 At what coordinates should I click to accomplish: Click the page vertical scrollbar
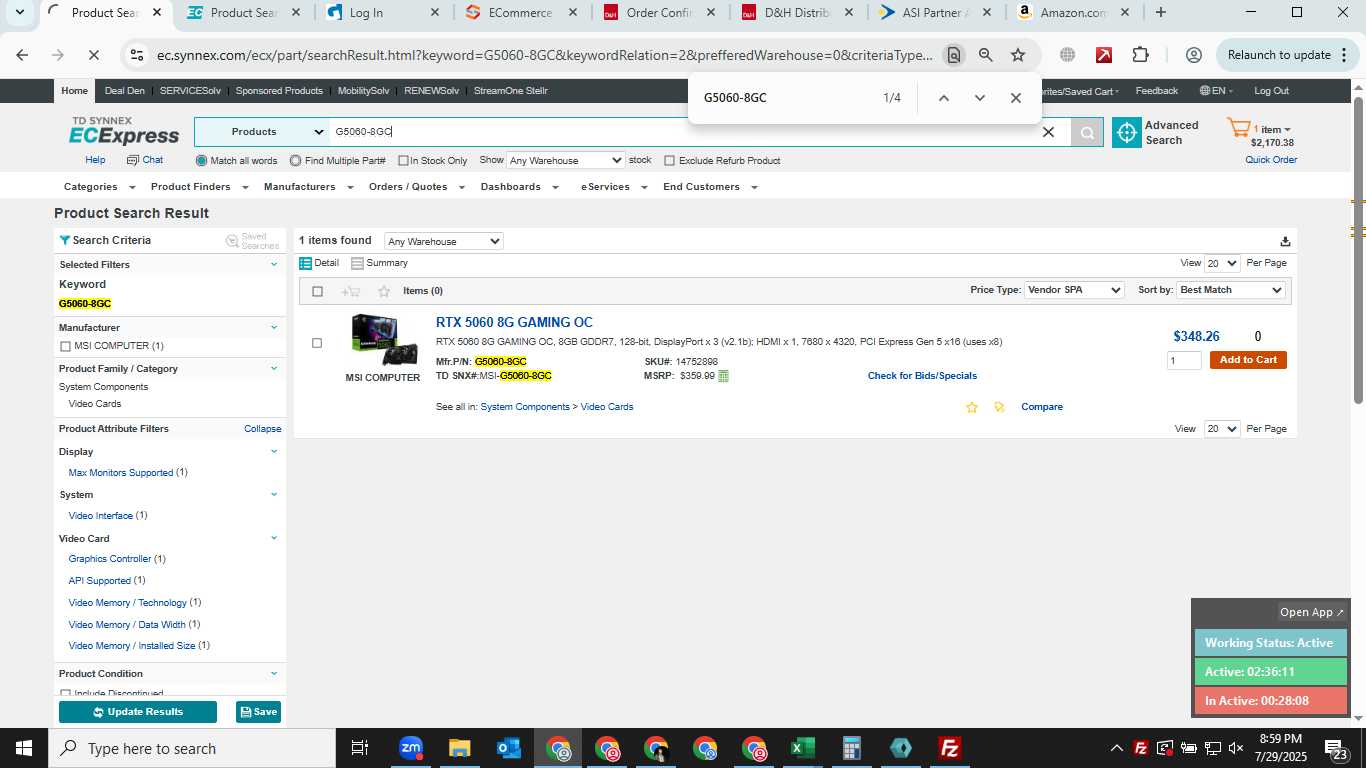coord(1358,250)
